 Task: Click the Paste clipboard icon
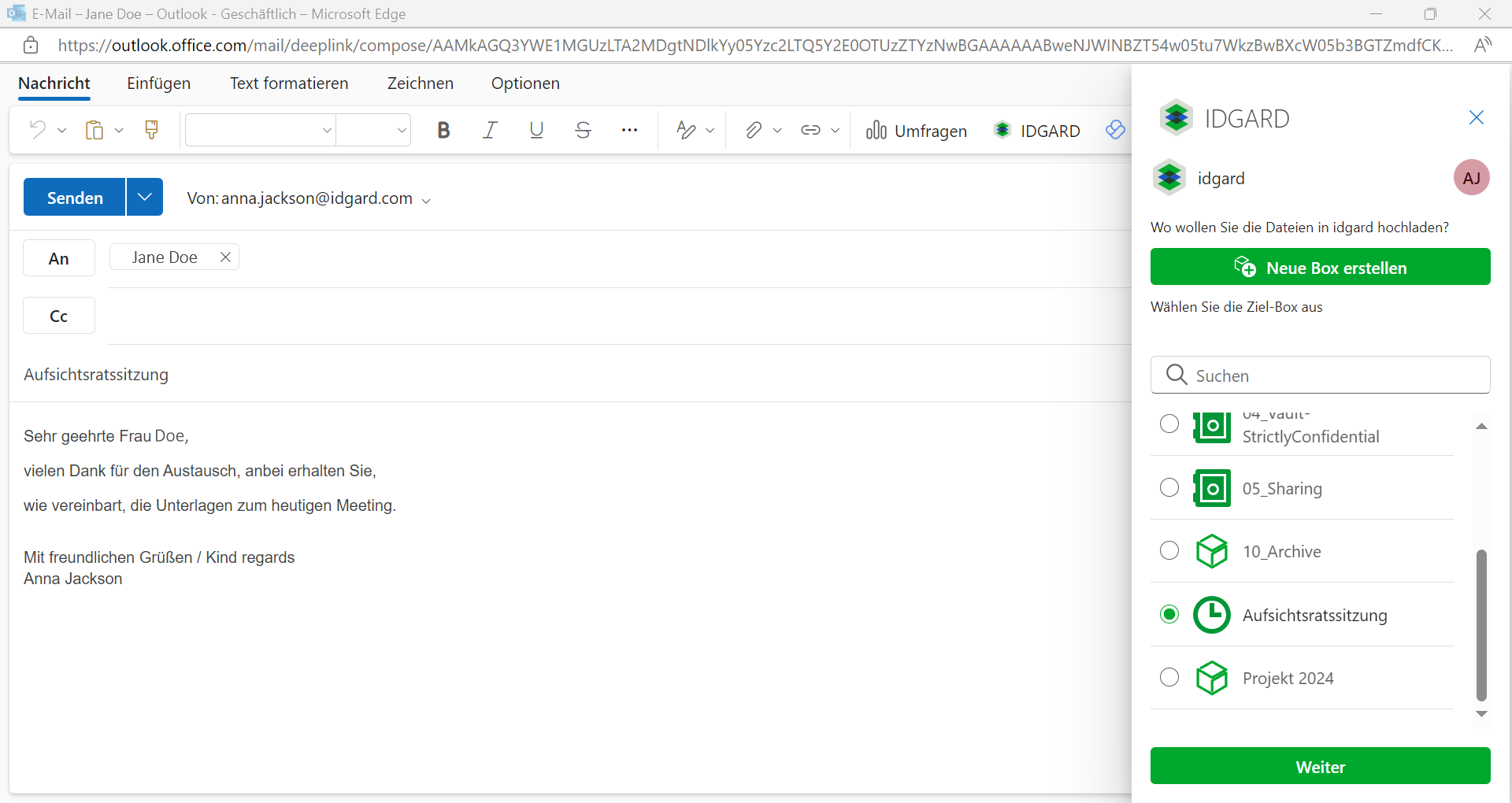(x=94, y=130)
